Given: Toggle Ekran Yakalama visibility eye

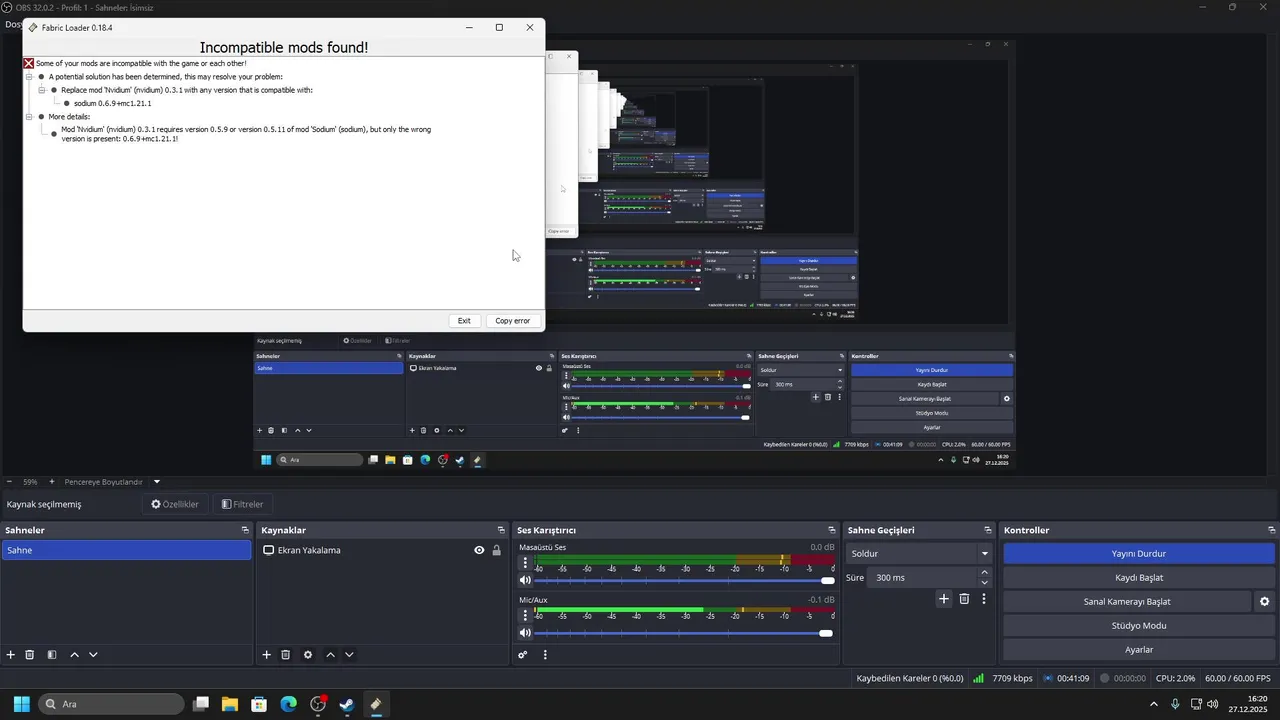Looking at the screenshot, I should 479,550.
